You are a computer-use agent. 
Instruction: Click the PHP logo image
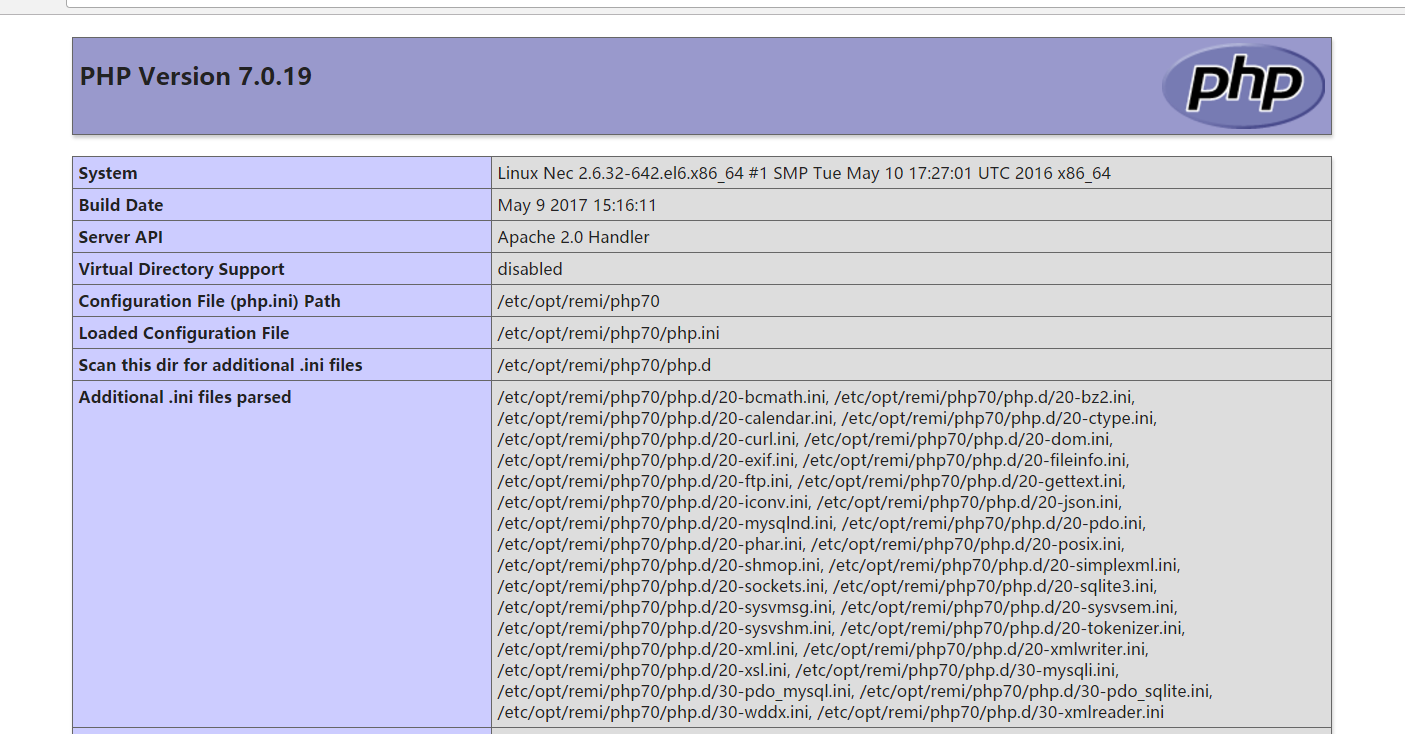(1243, 86)
